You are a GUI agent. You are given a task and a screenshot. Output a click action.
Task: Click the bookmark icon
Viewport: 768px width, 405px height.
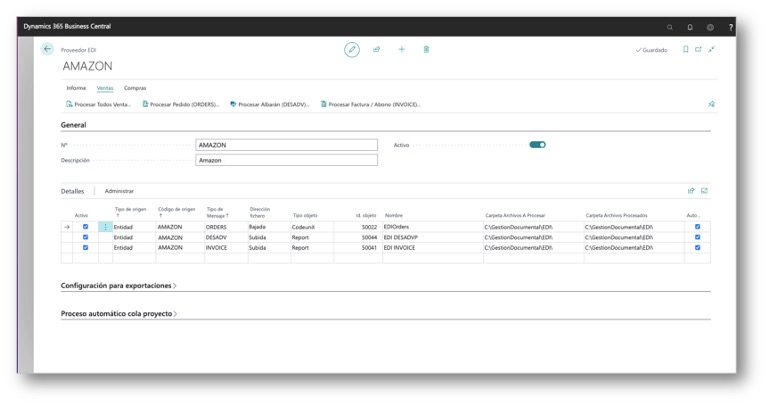point(686,49)
